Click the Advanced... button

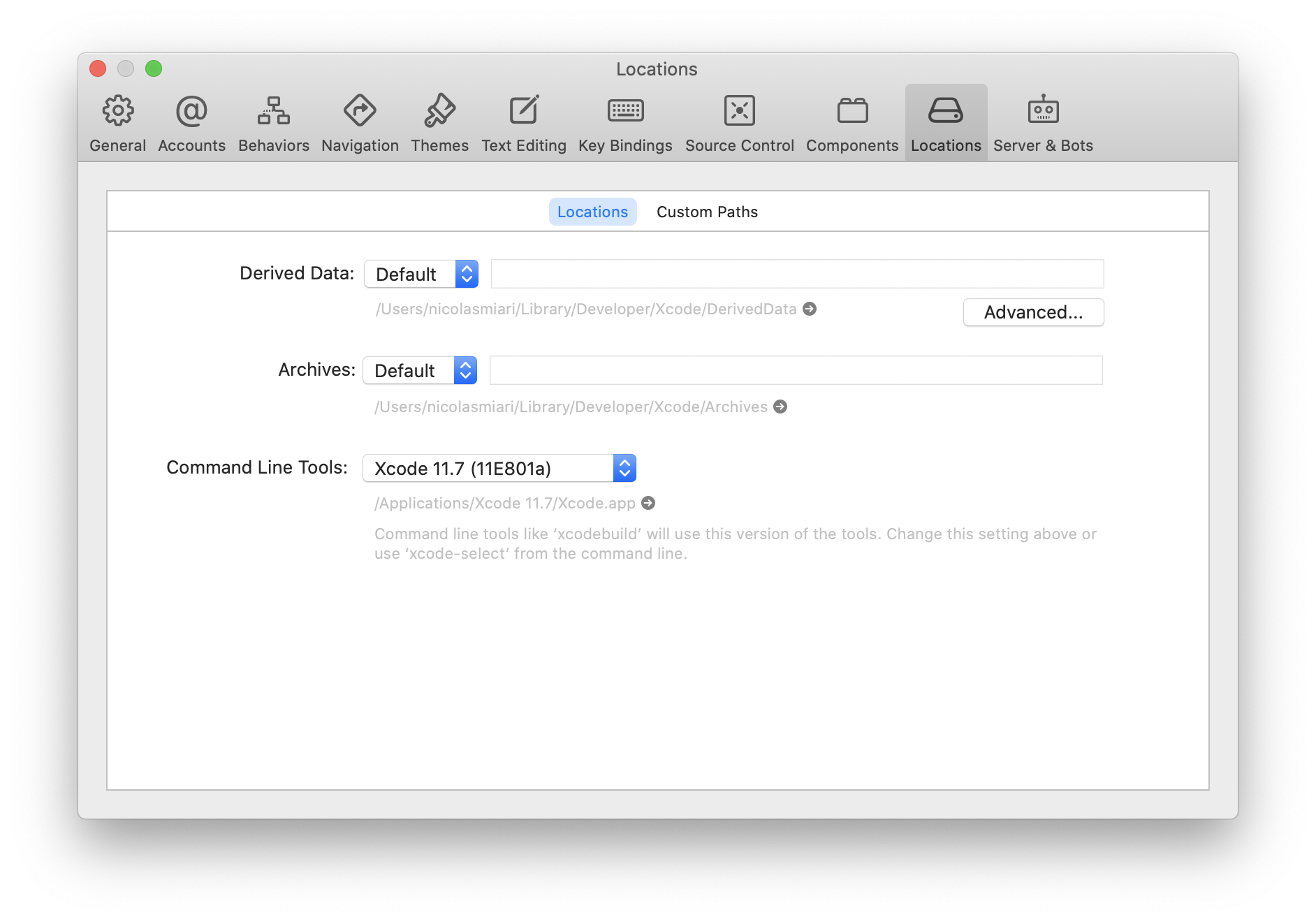point(1033,312)
